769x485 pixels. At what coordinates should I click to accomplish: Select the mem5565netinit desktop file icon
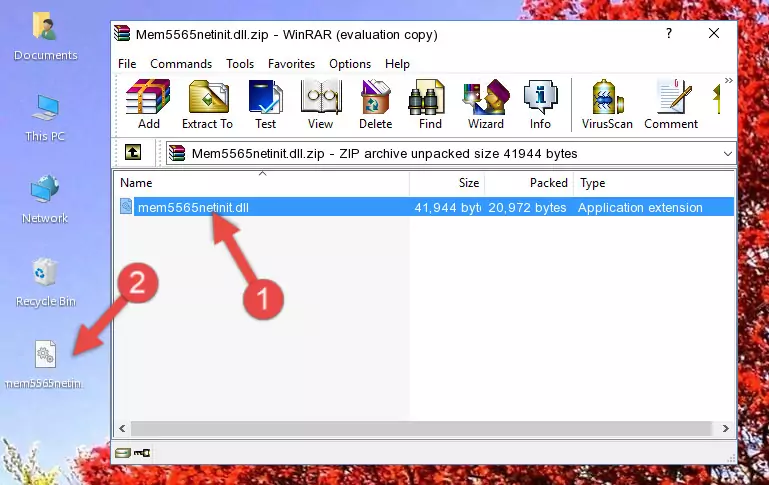pyautogui.click(x=44, y=365)
